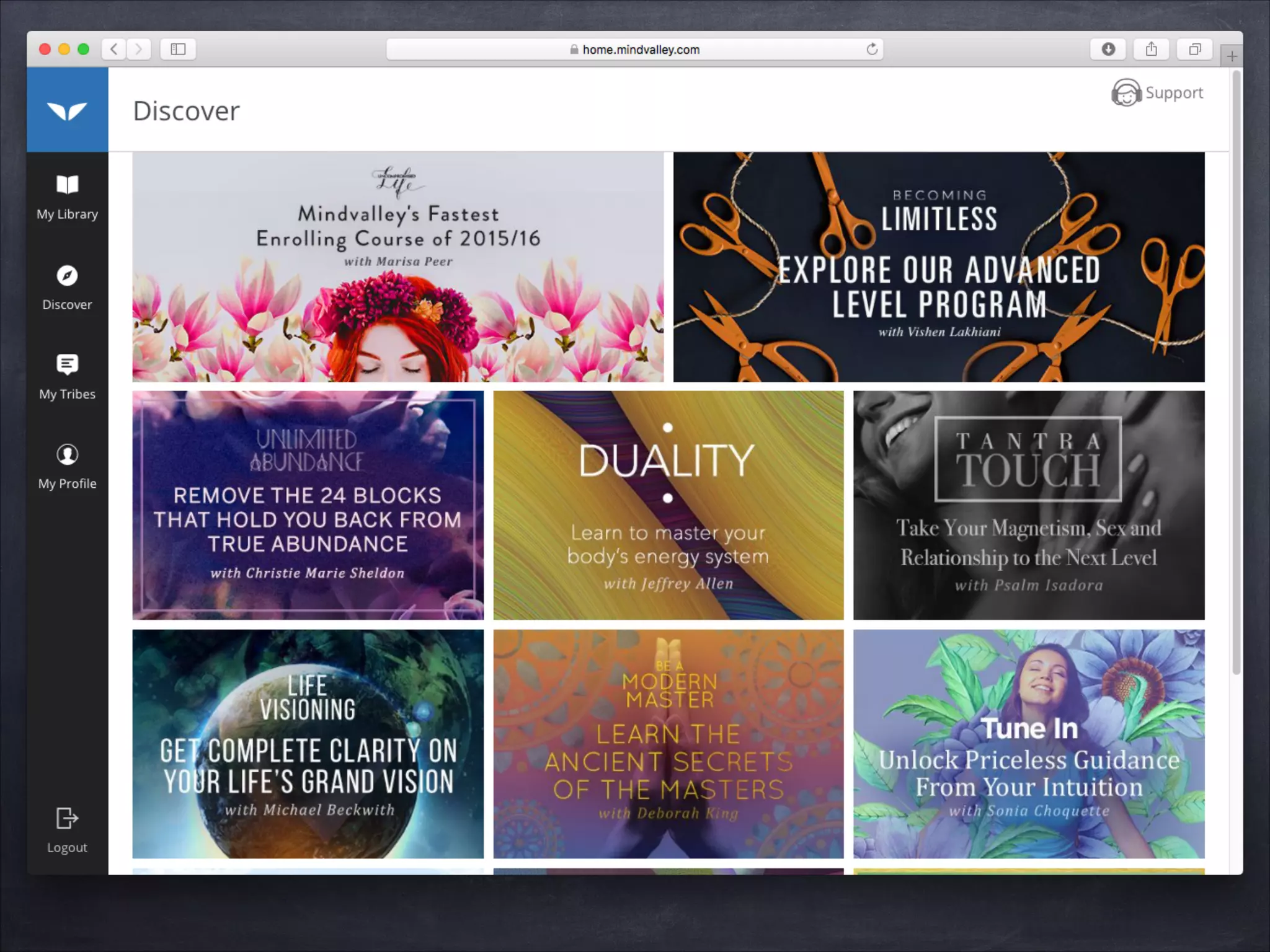Open My Library book icon

pos(67,185)
